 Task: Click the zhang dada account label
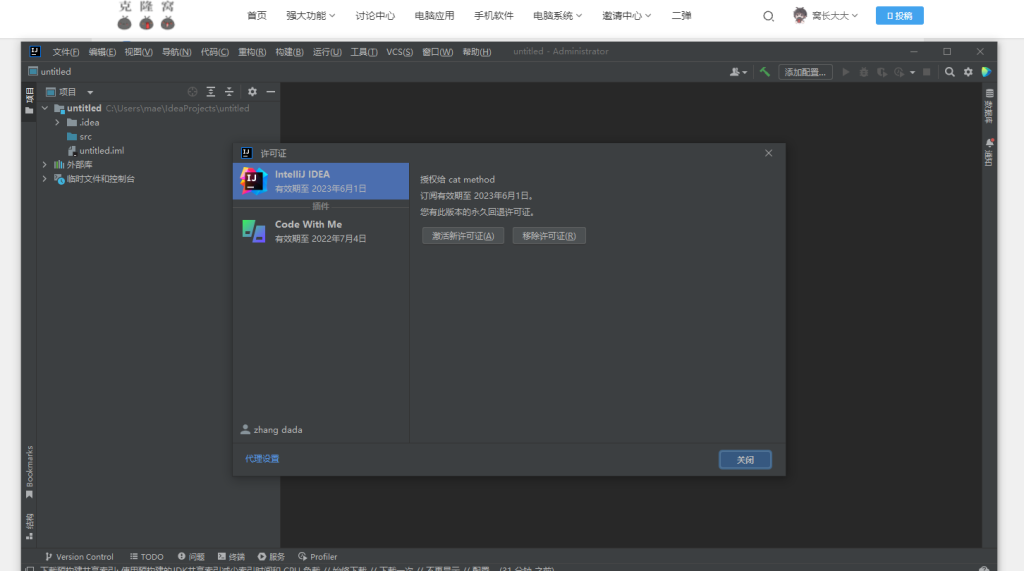[271, 430]
